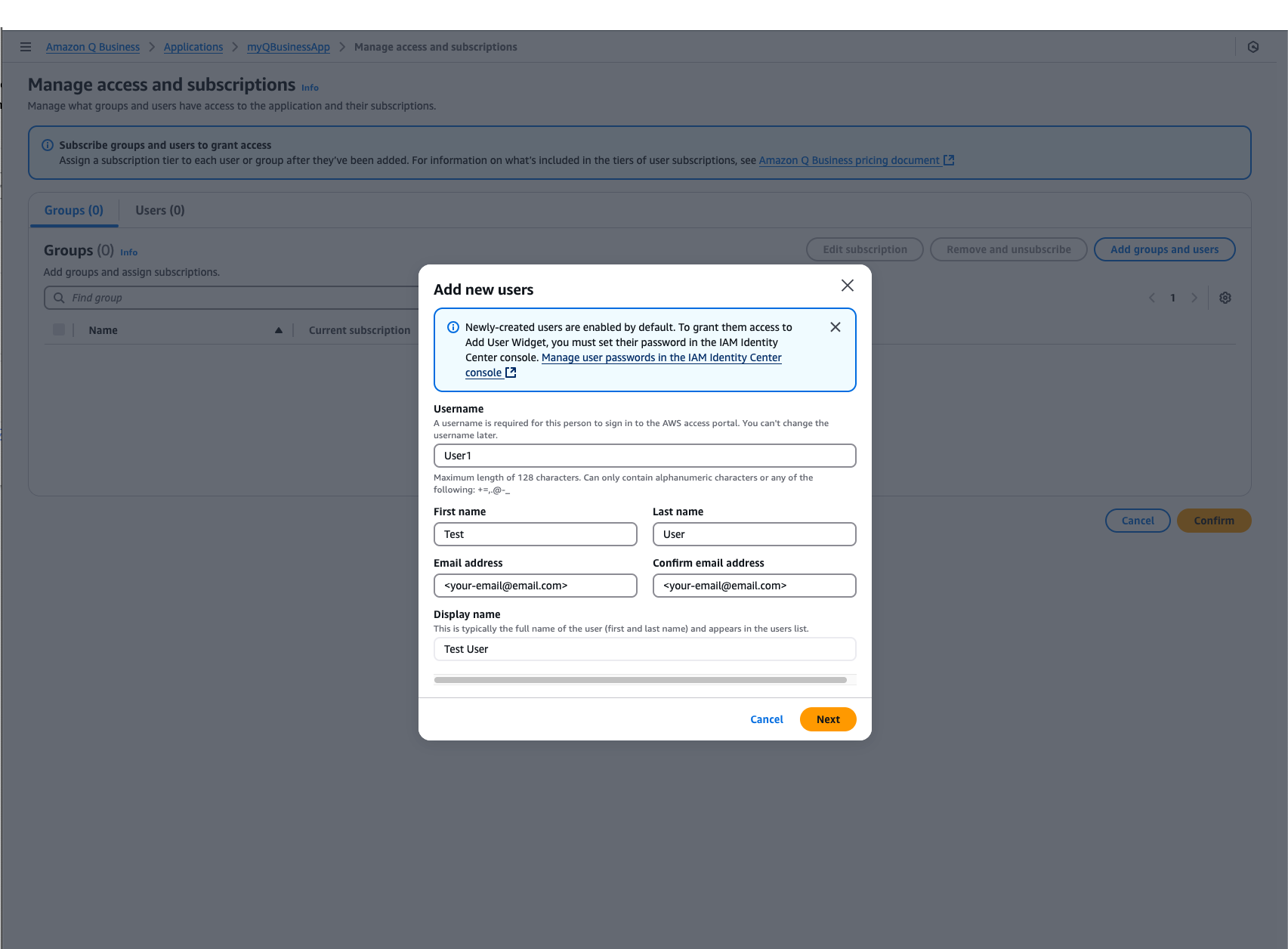Viewport: 1288px width, 949px height.
Task: Click the horizontal scrollbar in the dialog
Action: (x=640, y=680)
